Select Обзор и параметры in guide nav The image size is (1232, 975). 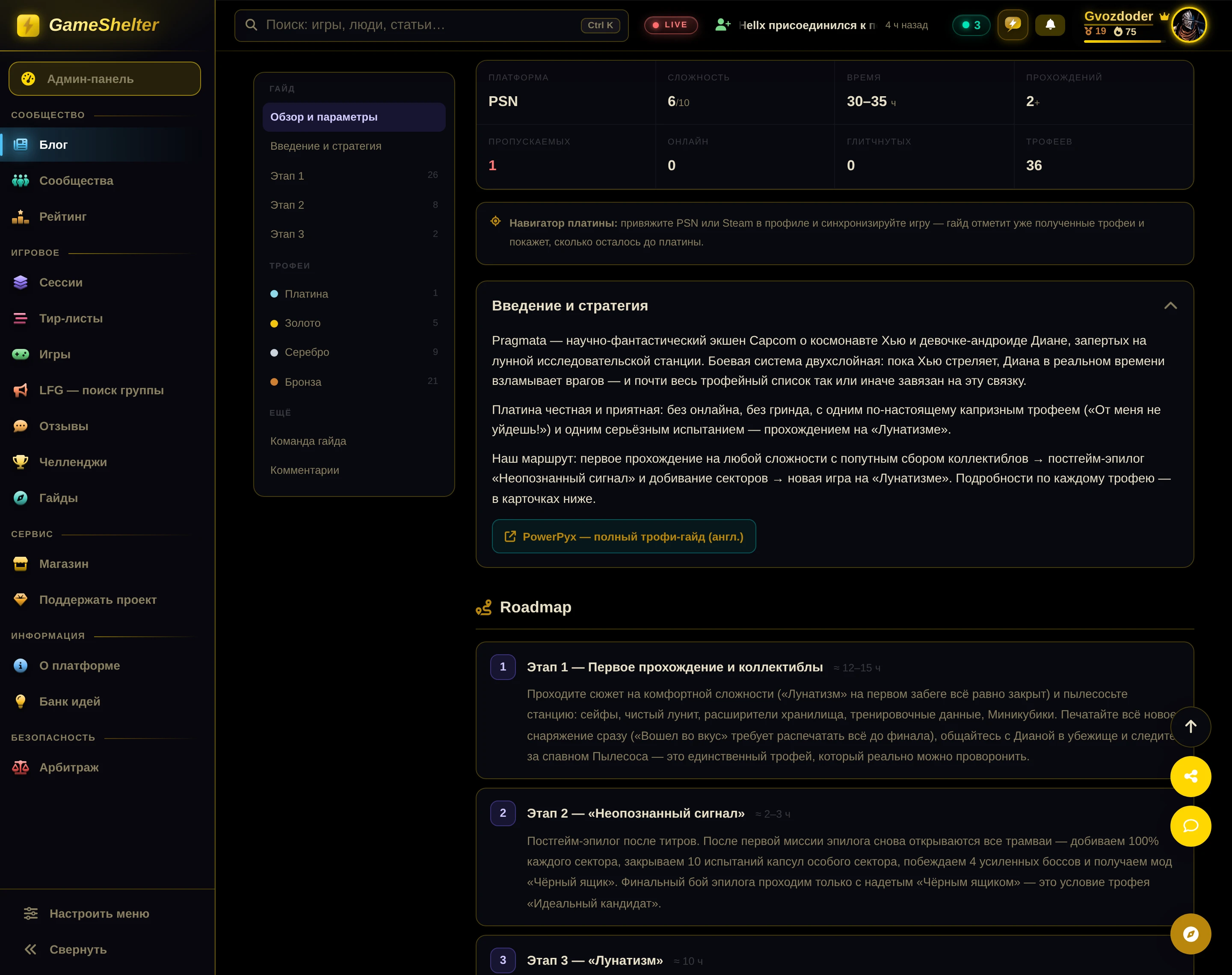point(354,117)
